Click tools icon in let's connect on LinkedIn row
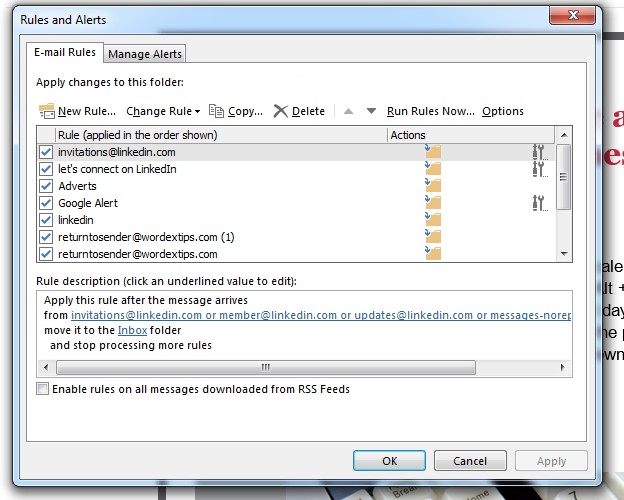Image resolution: width=624 pixels, height=500 pixels. tap(540, 169)
